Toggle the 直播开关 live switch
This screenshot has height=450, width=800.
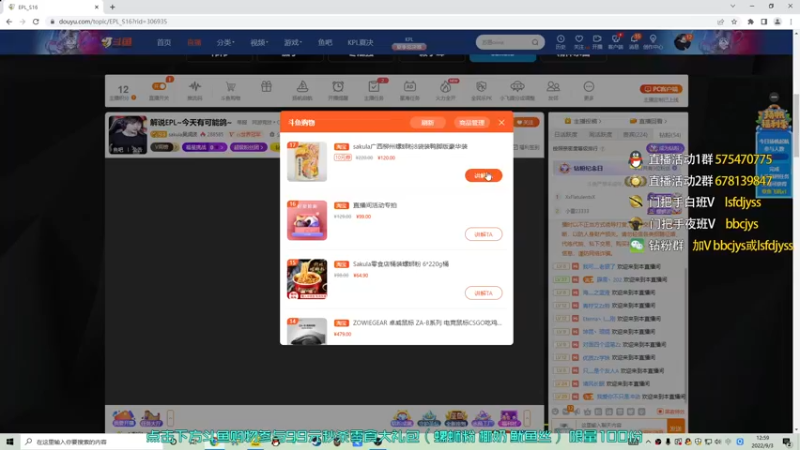(159, 90)
